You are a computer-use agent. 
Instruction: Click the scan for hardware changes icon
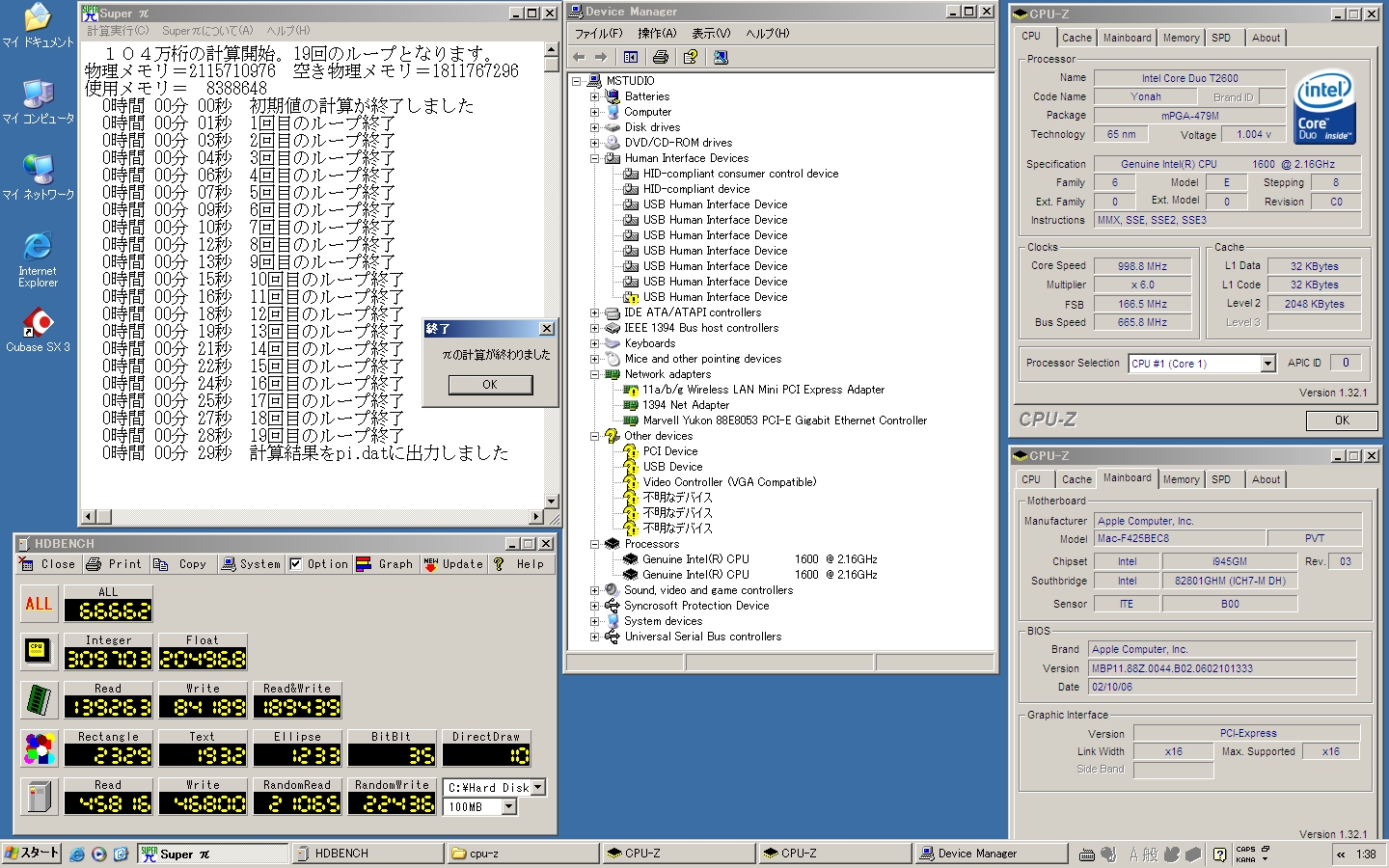pos(721,57)
